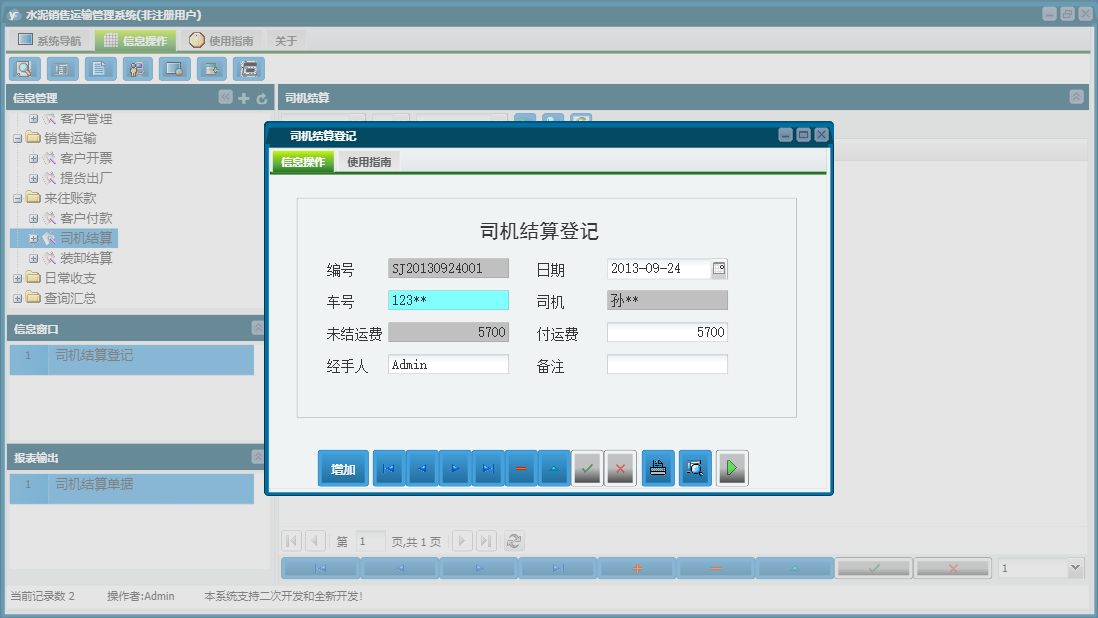1098x618 pixels.
Task: Click the 增加 button to add a record
Action: point(343,467)
